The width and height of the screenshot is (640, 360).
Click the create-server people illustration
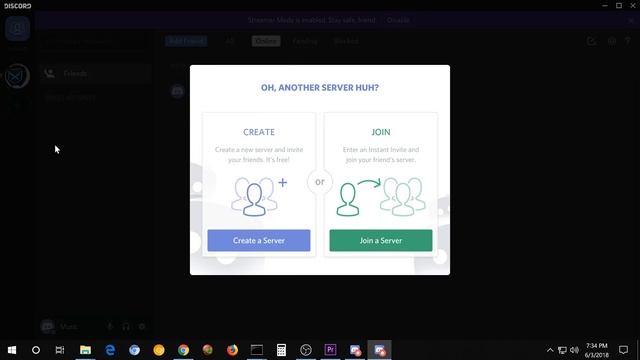tap(259, 196)
